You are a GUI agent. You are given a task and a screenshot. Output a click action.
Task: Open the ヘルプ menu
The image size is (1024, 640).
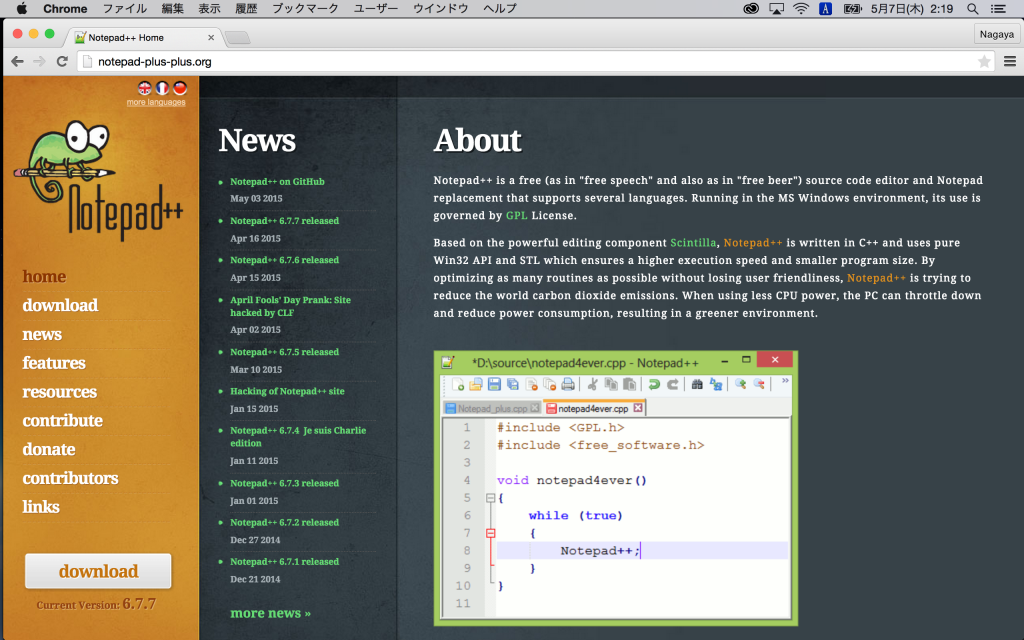(x=500, y=8)
